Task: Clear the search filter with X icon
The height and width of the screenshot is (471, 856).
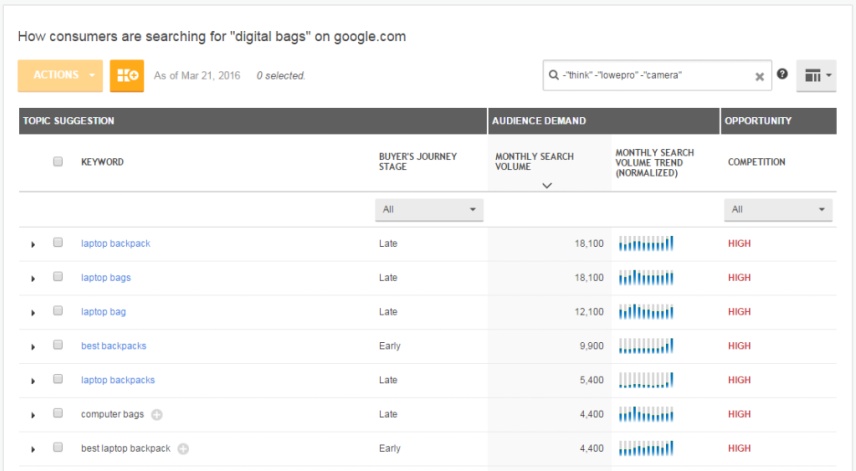Action: pos(759,77)
